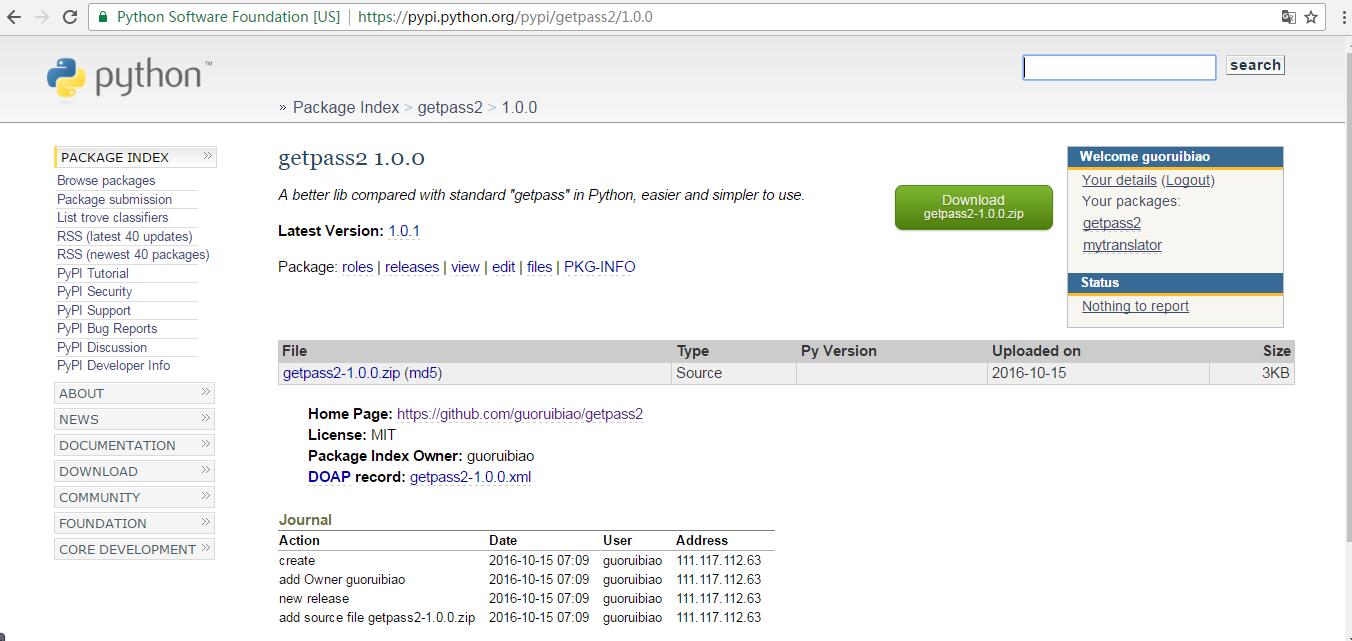Expand the DOCUMENTATION menu
1352x641 pixels.
click(135, 445)
